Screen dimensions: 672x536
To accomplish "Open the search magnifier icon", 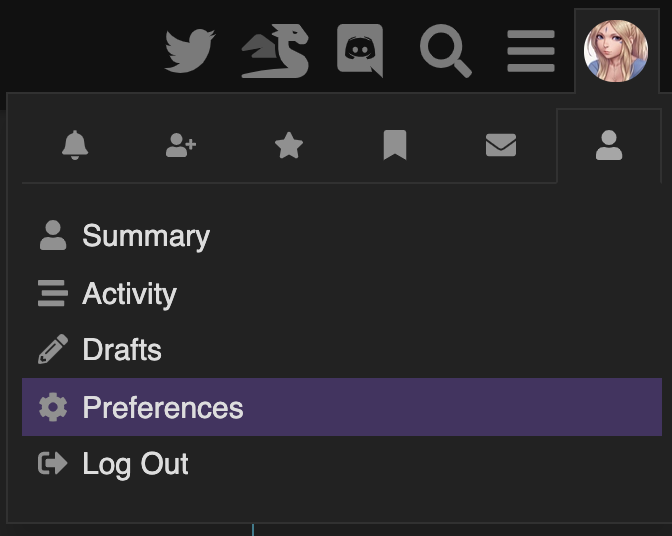I will tap(445, 50).
